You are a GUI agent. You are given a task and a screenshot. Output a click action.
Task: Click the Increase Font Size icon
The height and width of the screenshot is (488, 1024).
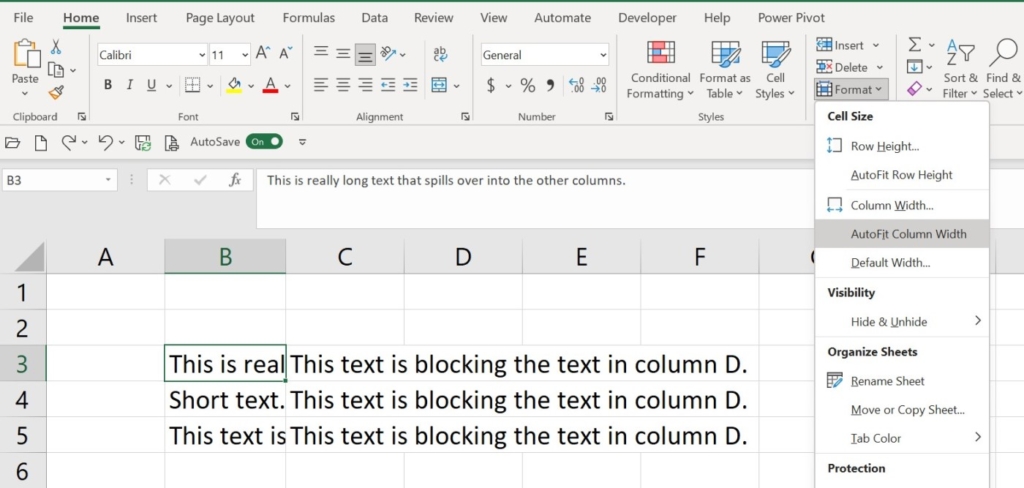coord(263,54)
